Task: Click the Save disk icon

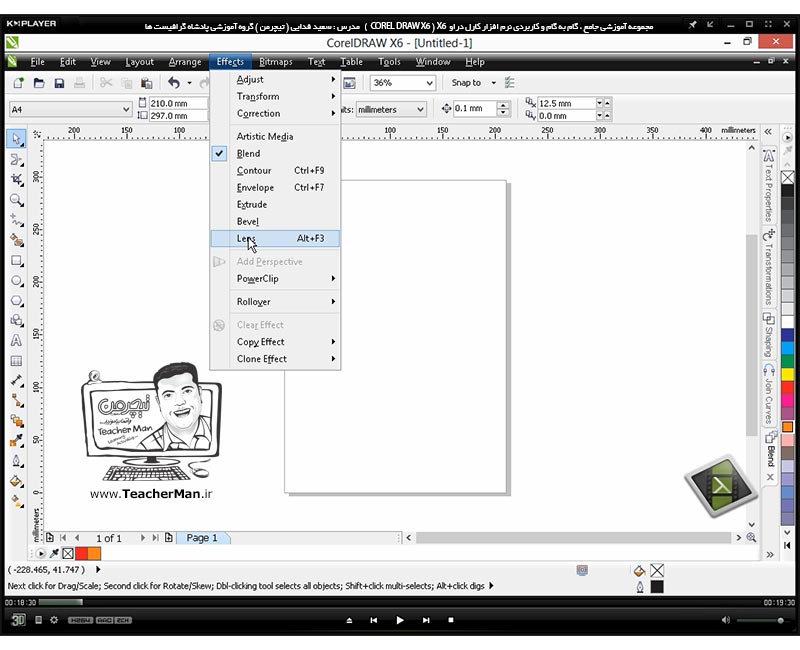Action: tap(59, 83)
